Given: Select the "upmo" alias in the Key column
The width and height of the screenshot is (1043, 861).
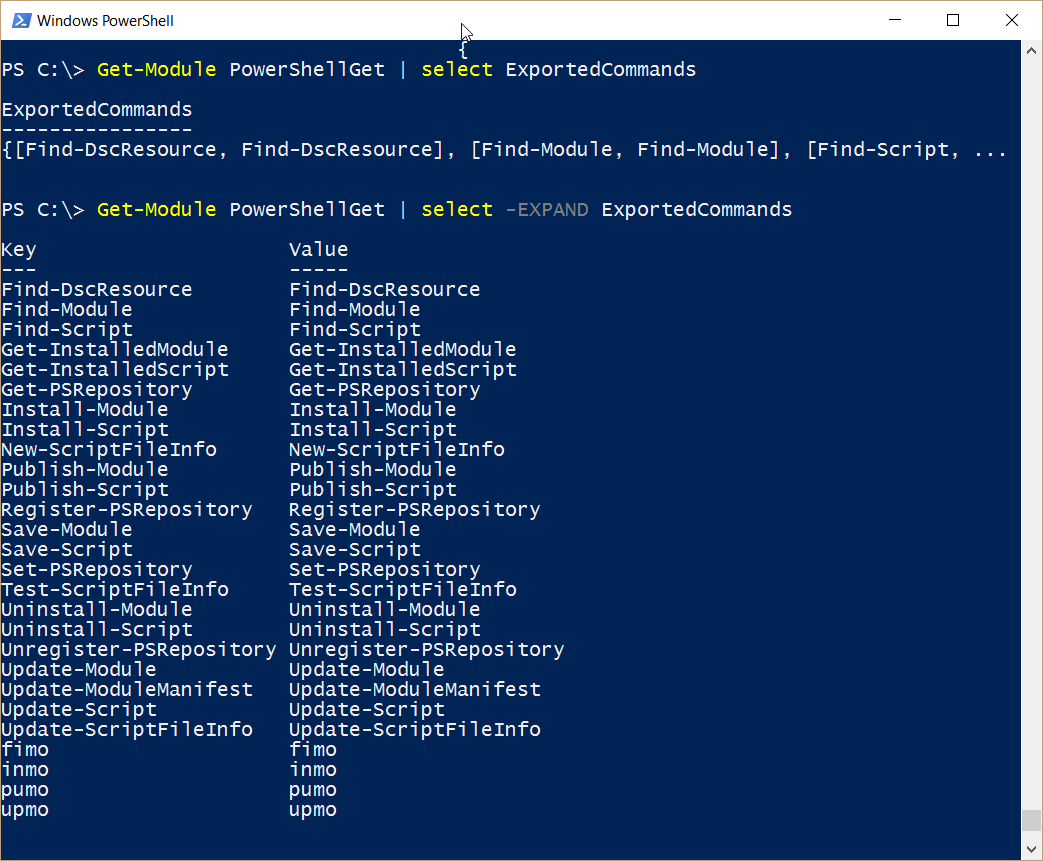Looking at the screenshot, I should coord(25,810).
